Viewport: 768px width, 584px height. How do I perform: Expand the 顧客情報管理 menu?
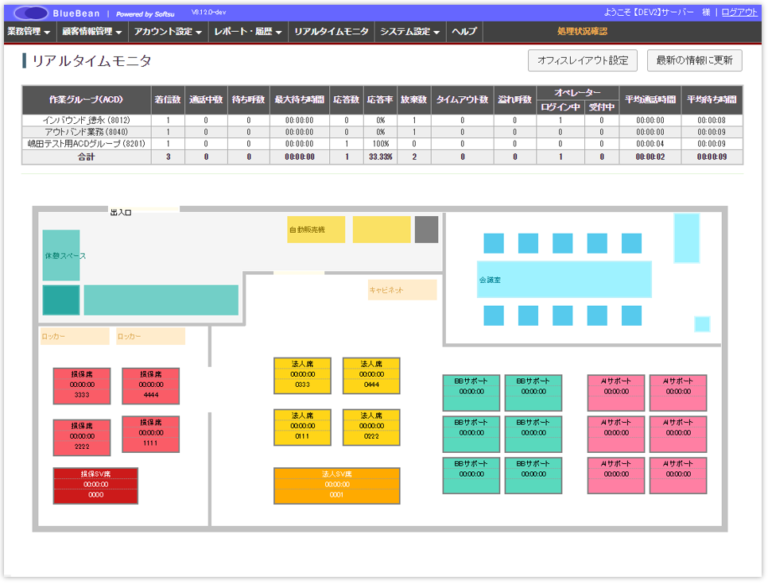coord(91,32)
